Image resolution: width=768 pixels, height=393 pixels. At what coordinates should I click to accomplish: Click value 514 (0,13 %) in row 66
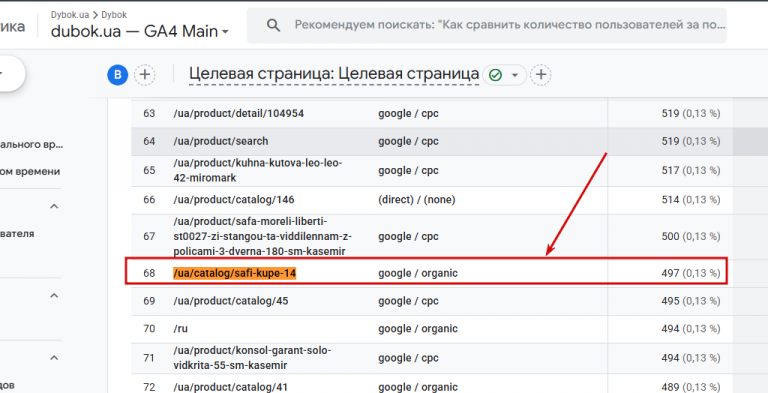(x=691, y=200)
